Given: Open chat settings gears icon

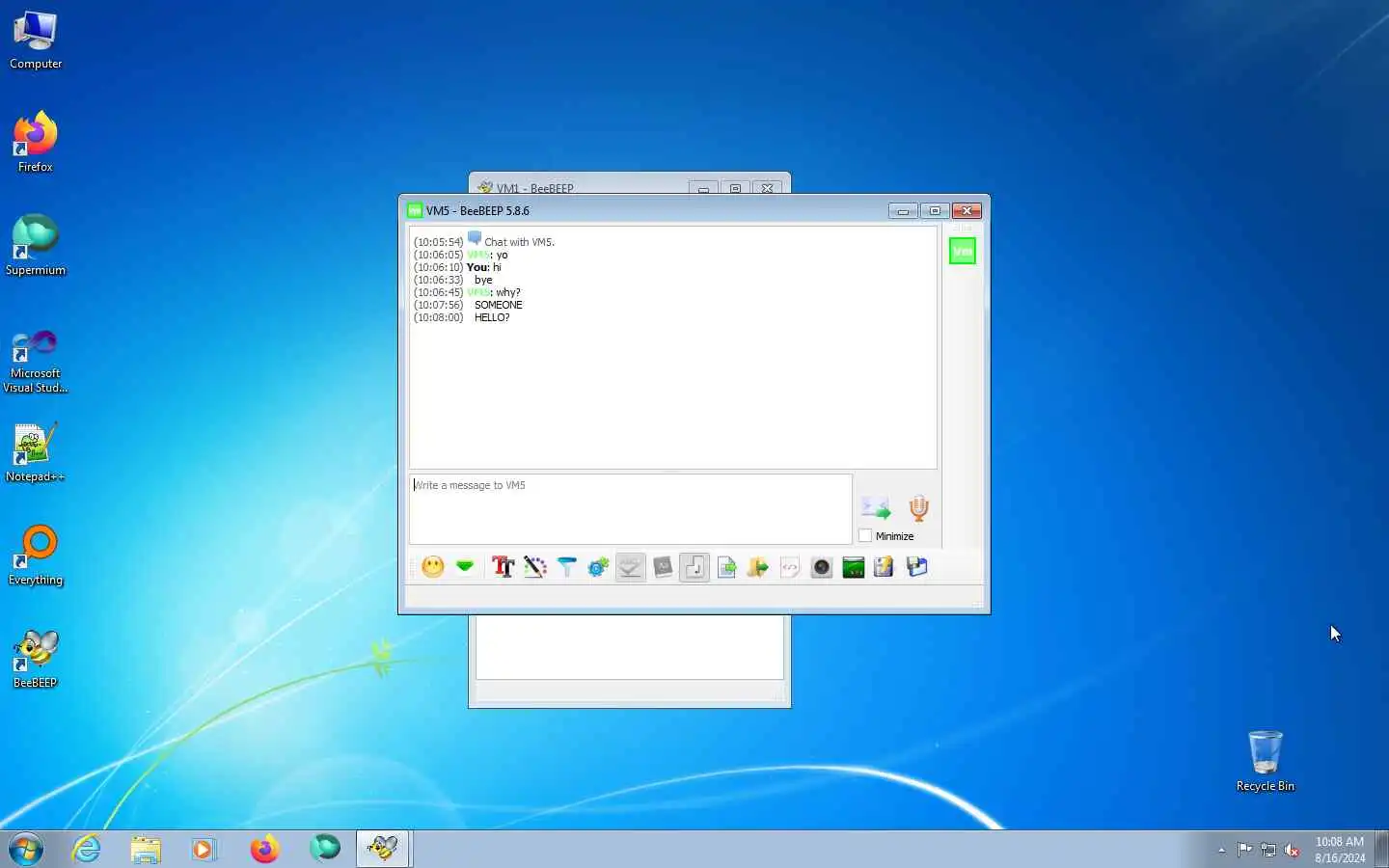Looking at the screenshot, I should click(598, 567).
